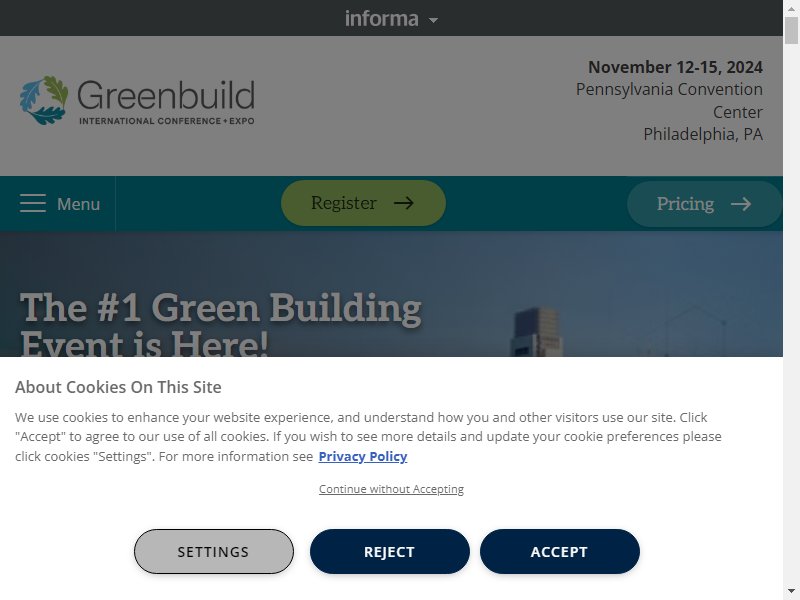Open the Menu label in the navigation bar
The width and height of the screenshot is (800, 600).
[78, 204]
